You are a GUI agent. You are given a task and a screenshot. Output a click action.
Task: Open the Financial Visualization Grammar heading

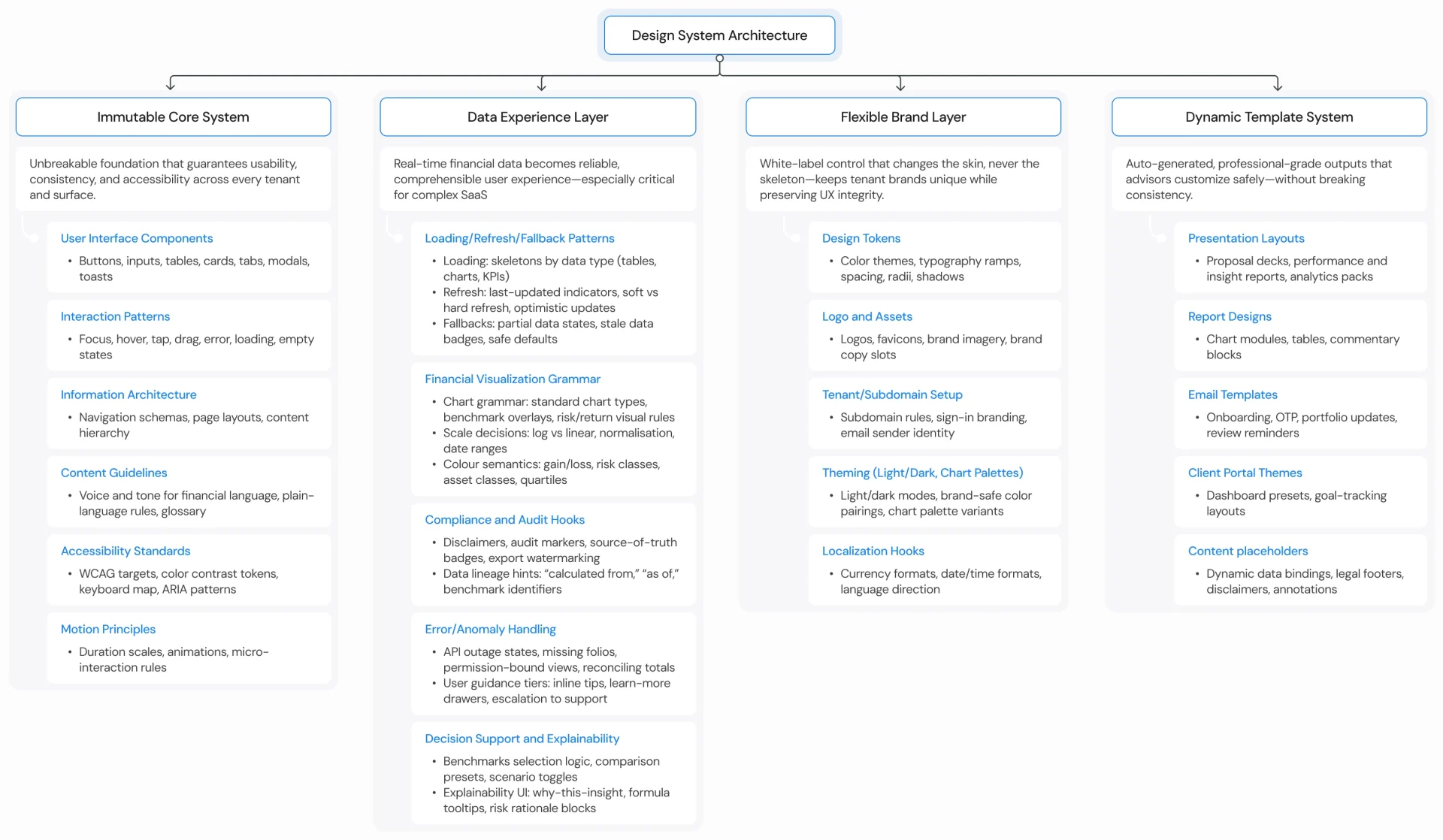tap(513, 379)
